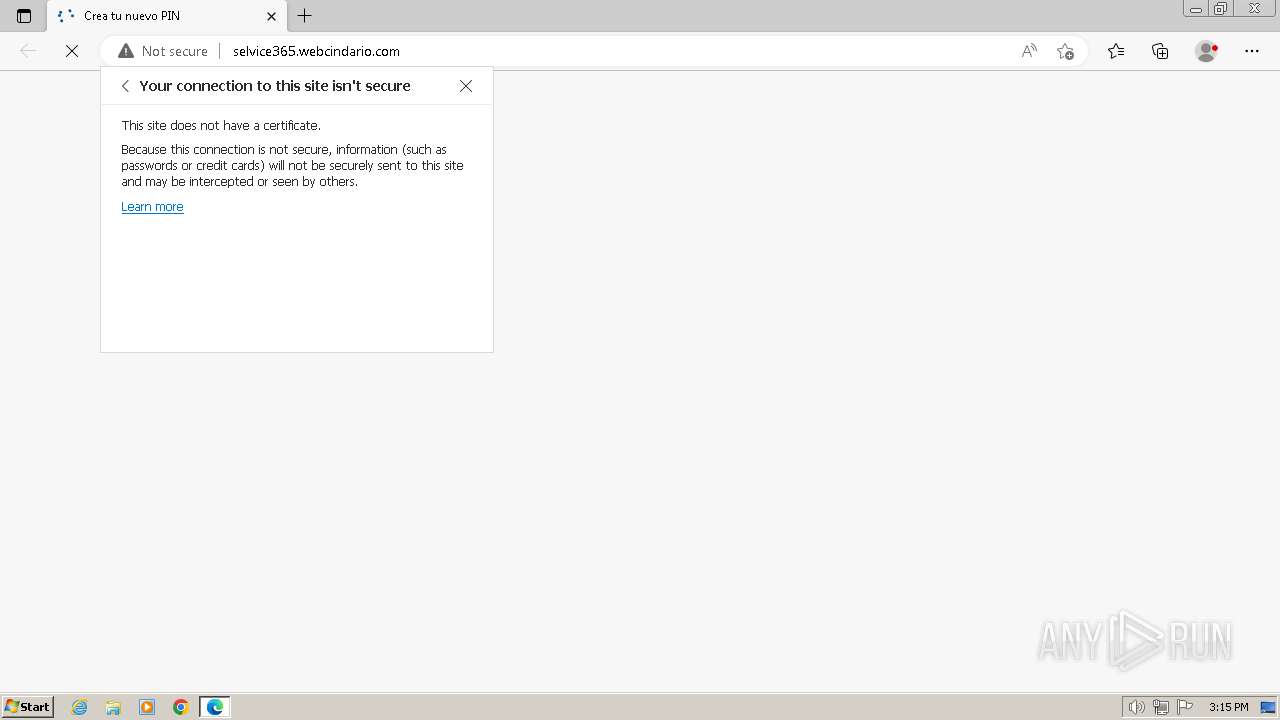Click the Show desktop button

[1268, 707]
